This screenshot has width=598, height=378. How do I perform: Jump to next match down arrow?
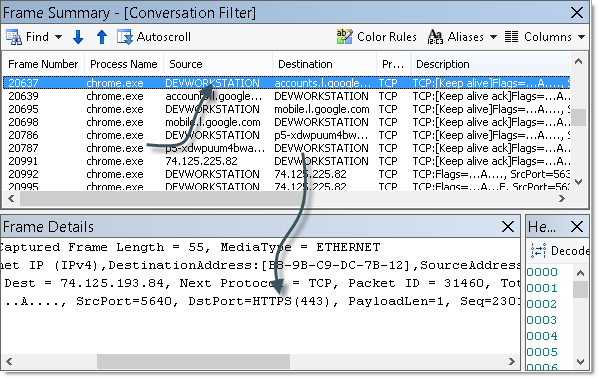[x=78, y=37]
